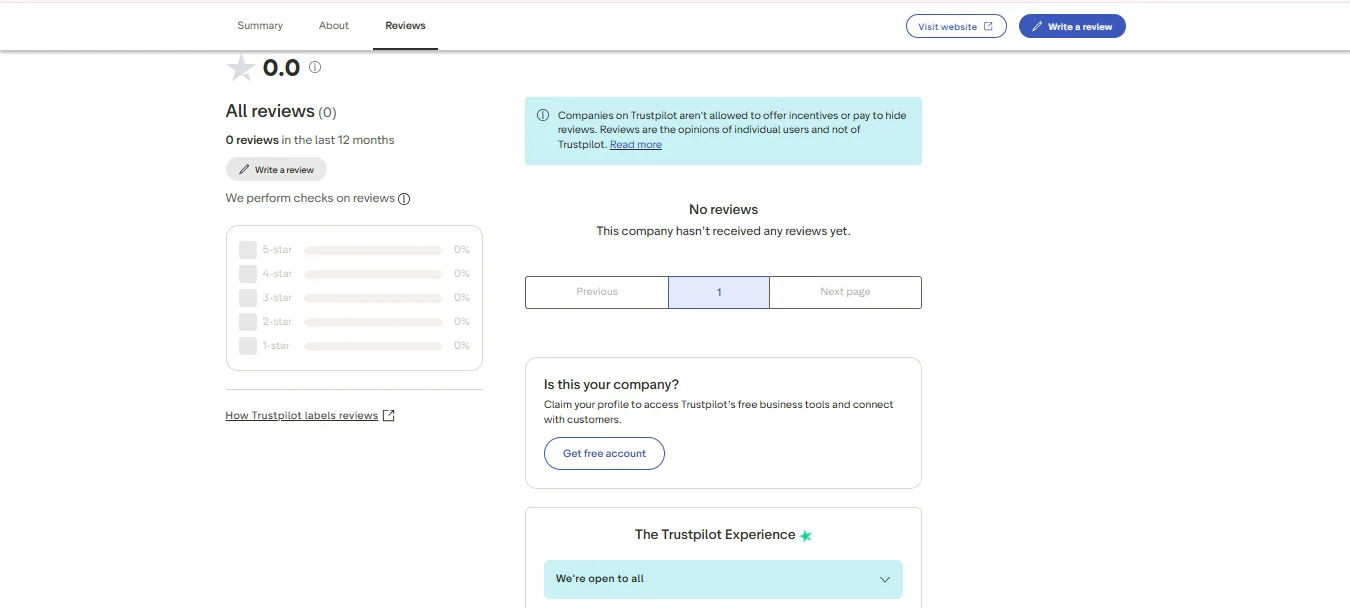Click the green Trustpilot Experience star icon
Screen dimensions: 1350x608
[x=806, y=536]
